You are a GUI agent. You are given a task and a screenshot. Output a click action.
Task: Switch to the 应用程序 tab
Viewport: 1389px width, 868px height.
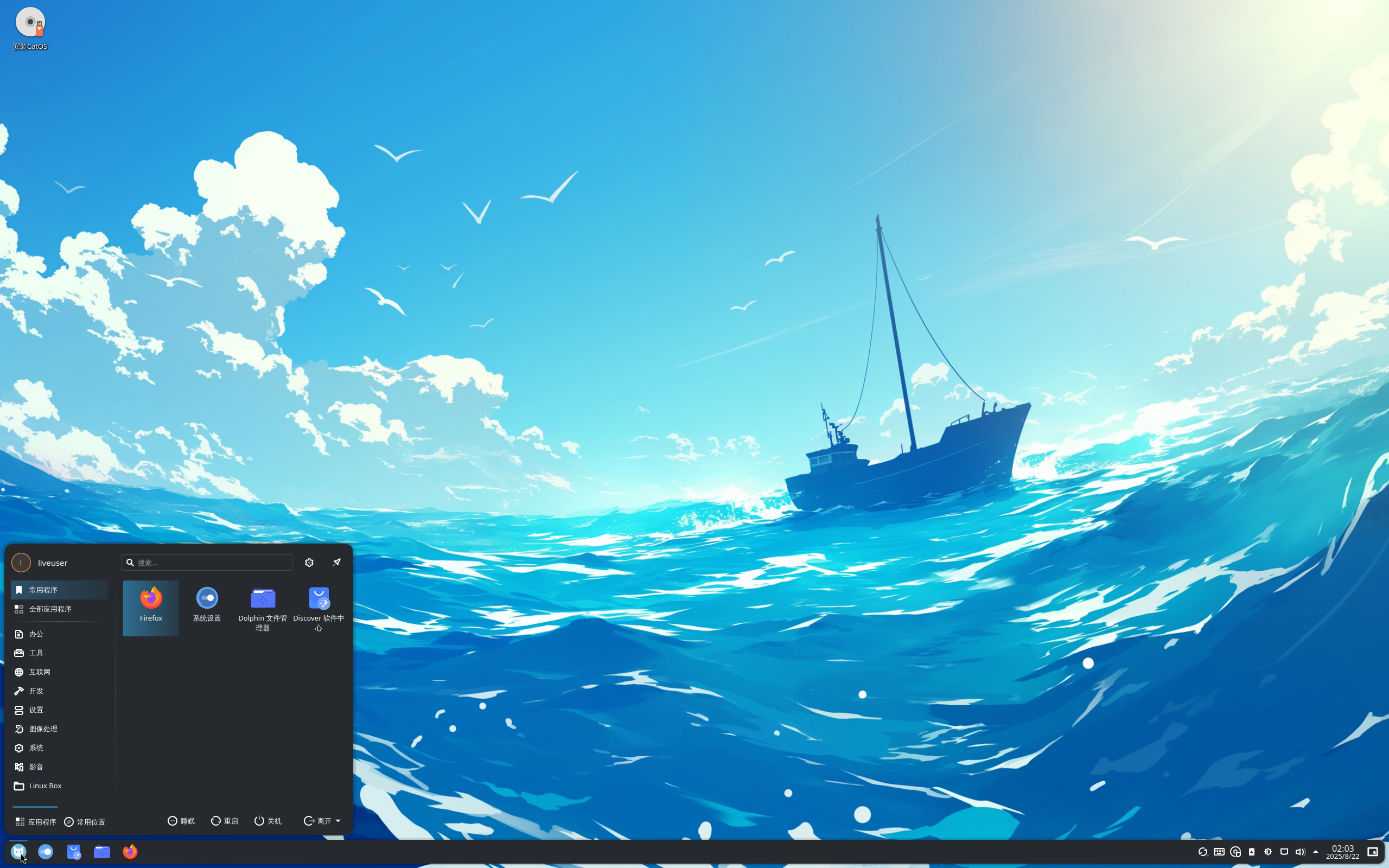pos(36,821)
